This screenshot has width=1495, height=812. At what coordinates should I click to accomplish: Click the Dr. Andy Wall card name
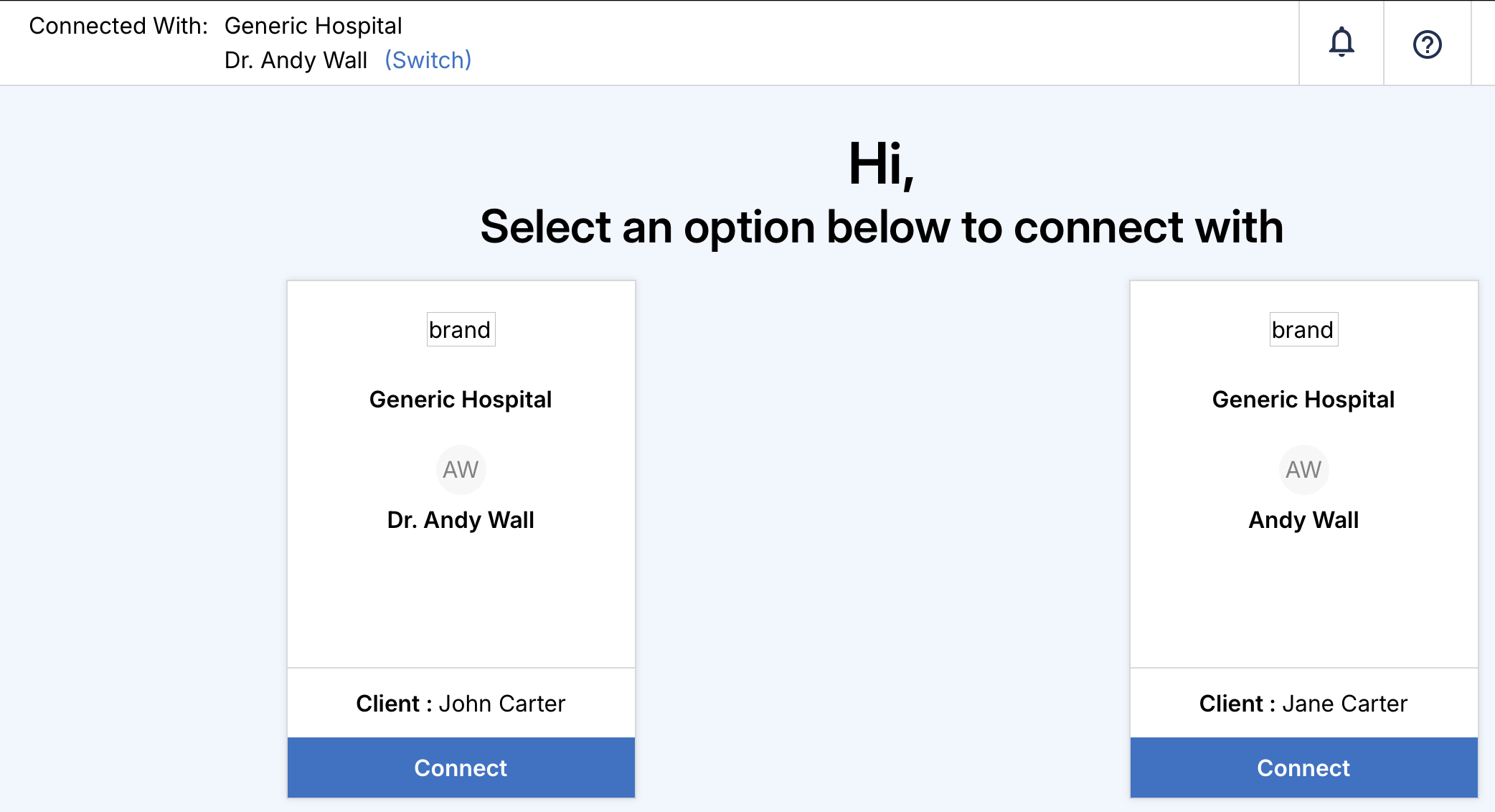point(461,520)
